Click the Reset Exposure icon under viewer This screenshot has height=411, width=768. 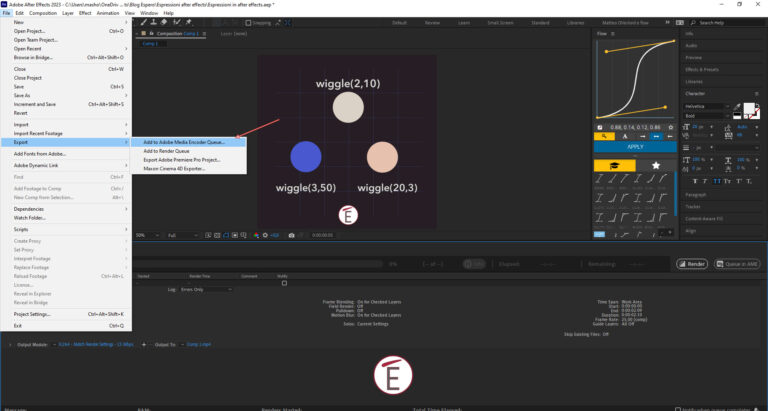point(265,236)
